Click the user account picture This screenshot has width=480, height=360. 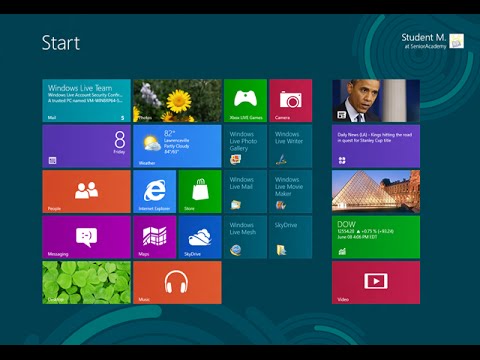click(x=456, y=41)
